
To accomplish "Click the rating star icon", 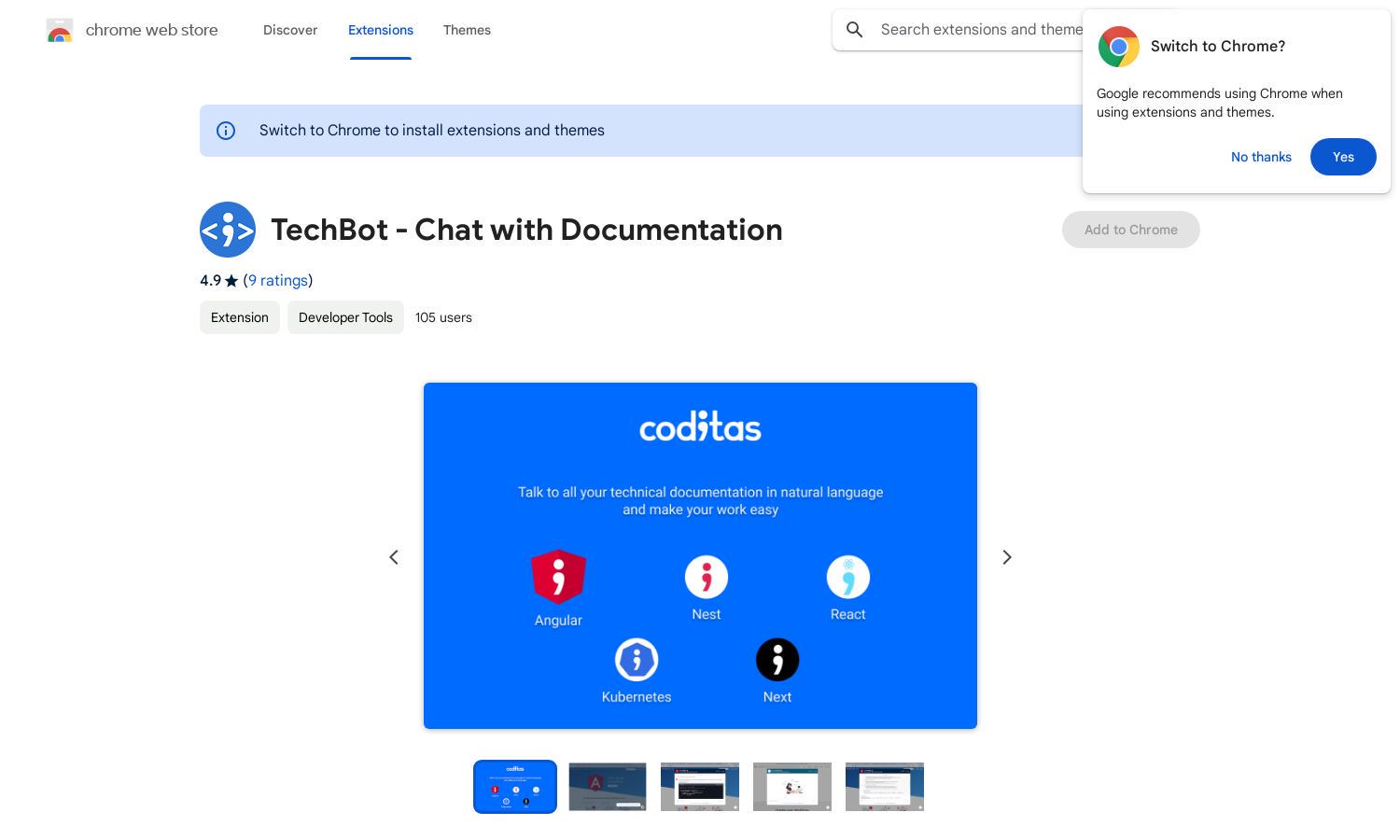I will point(231,281).
